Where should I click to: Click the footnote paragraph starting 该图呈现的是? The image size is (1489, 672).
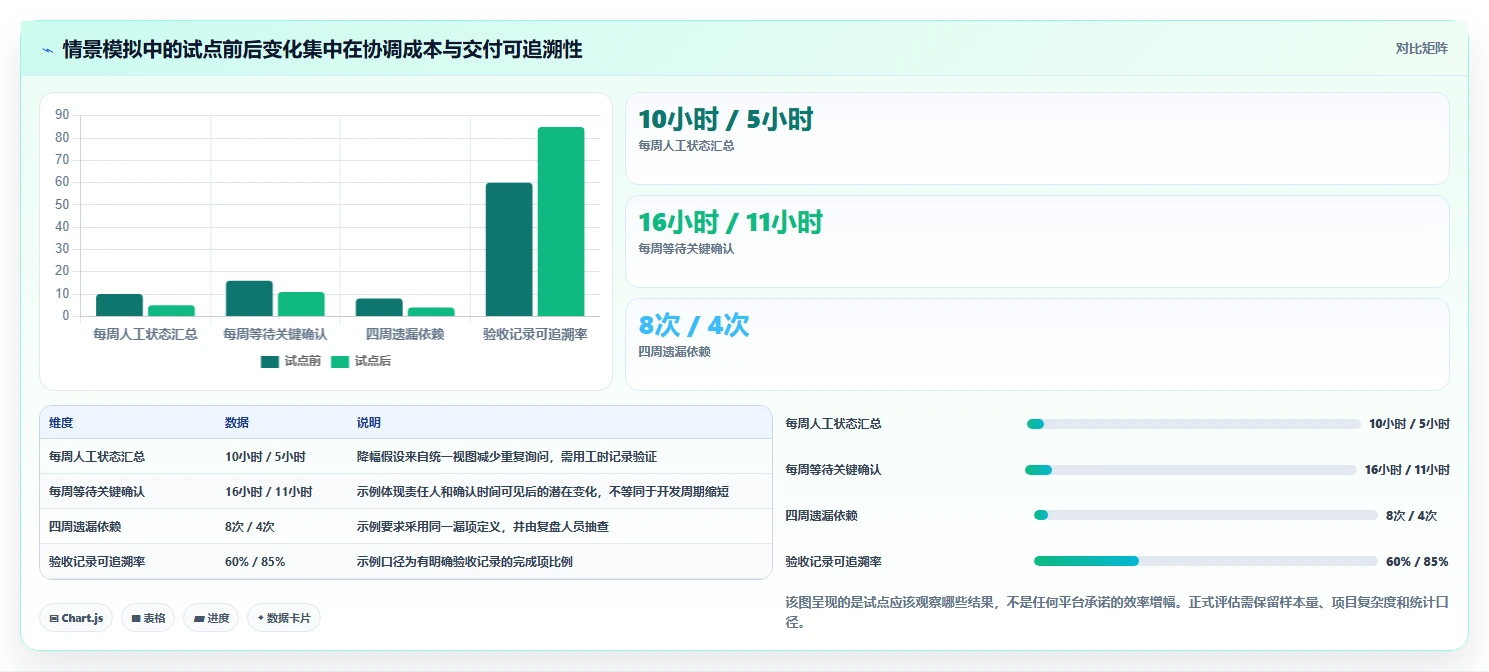pos(1117,612)
